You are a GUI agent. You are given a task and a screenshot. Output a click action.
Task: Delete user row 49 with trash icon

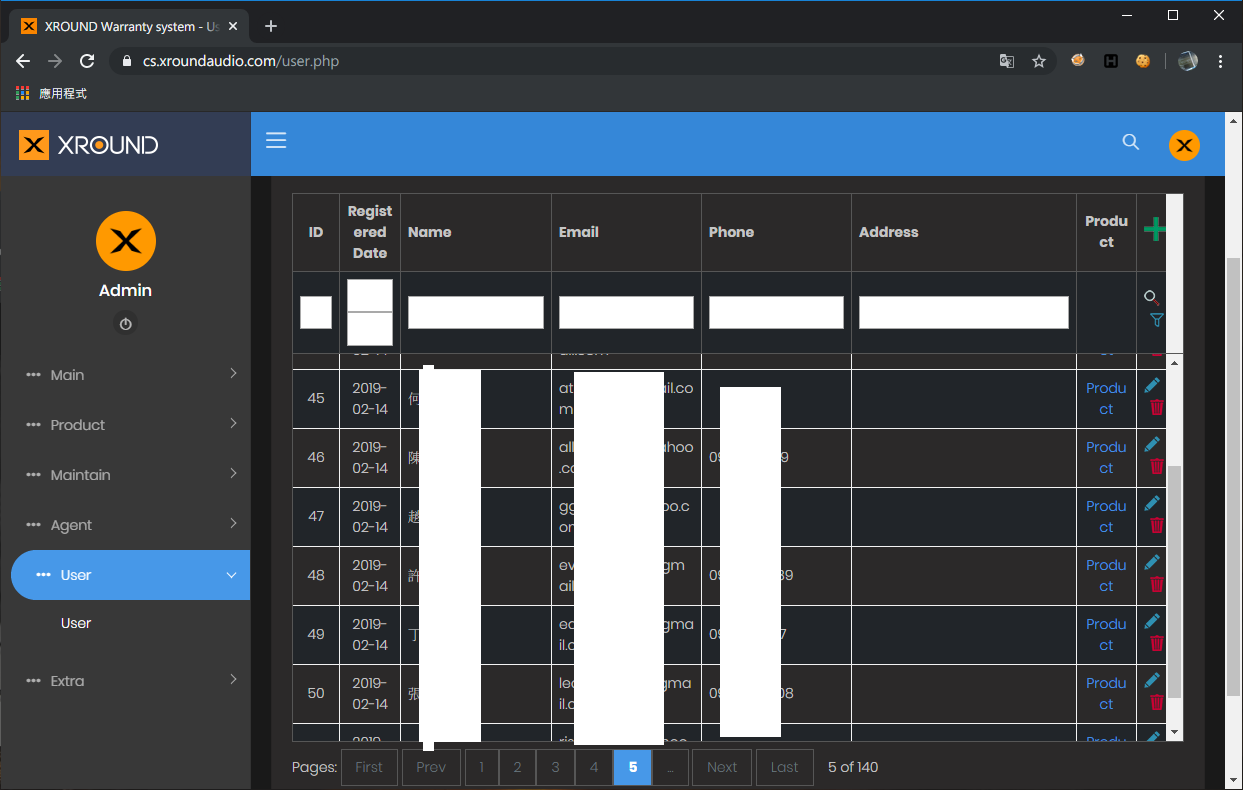(x=1156, y=643)
